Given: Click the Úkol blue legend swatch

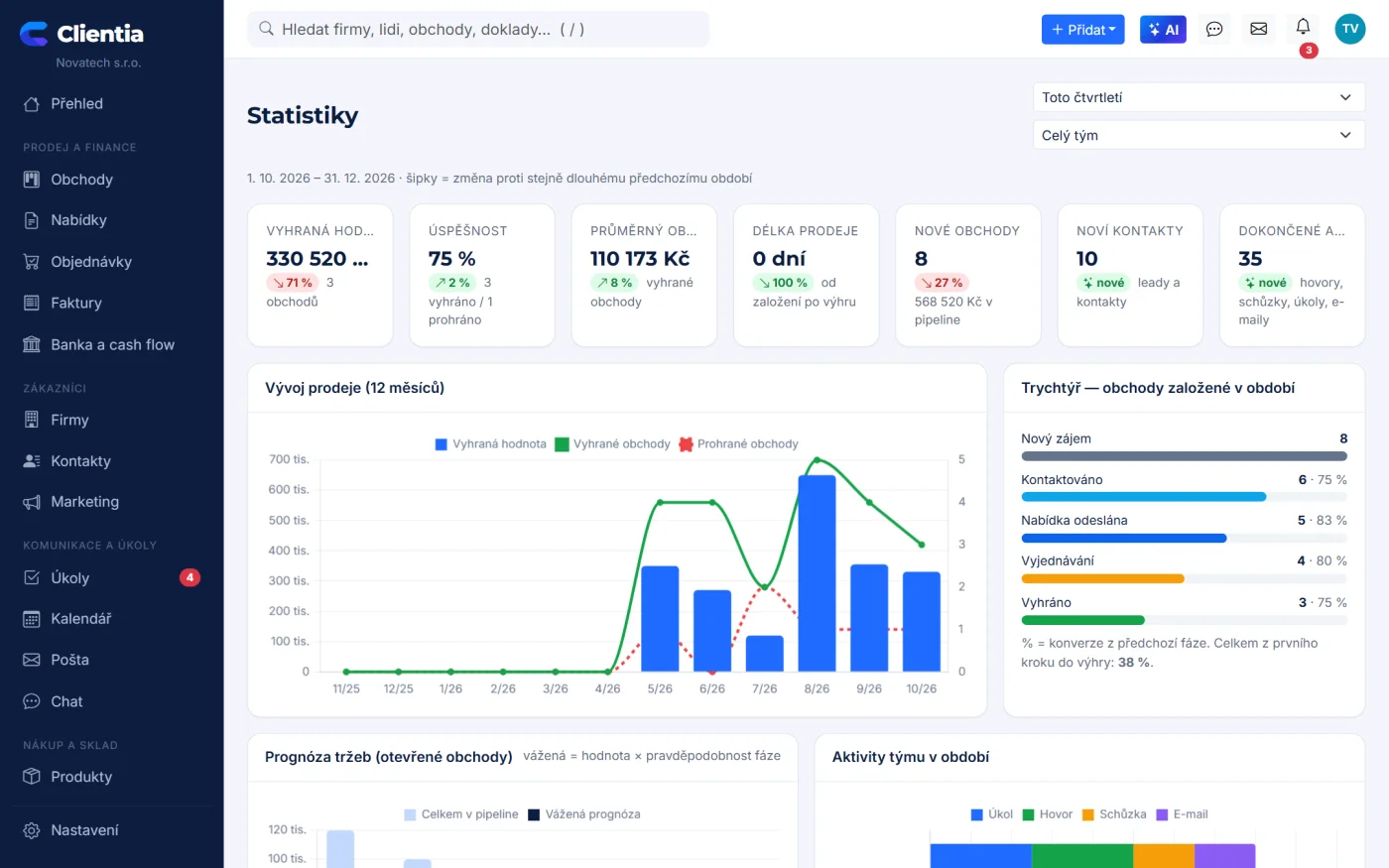Looking at the screenshot, I should tap(977, 814).
